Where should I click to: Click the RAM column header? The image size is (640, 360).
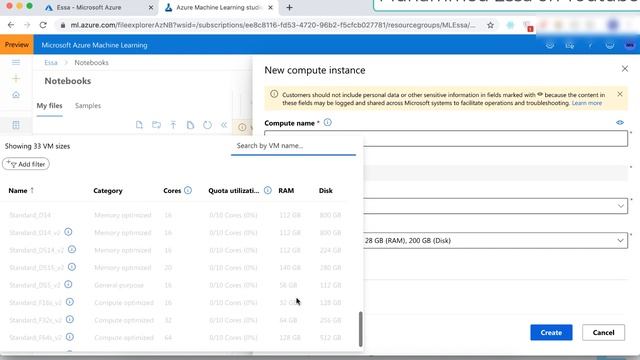(x=286, y=191)
